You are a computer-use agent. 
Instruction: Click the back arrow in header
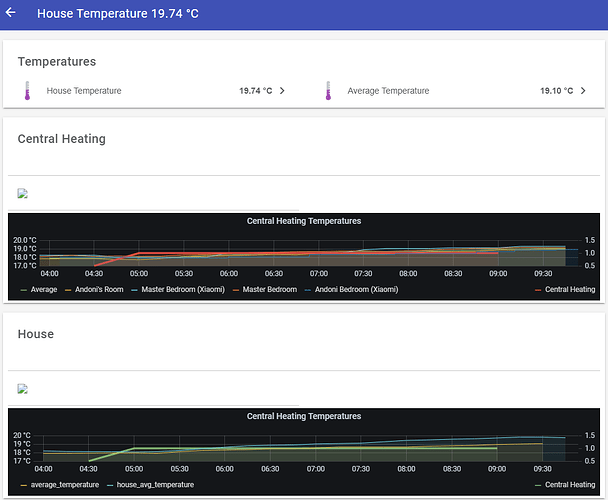12,14
